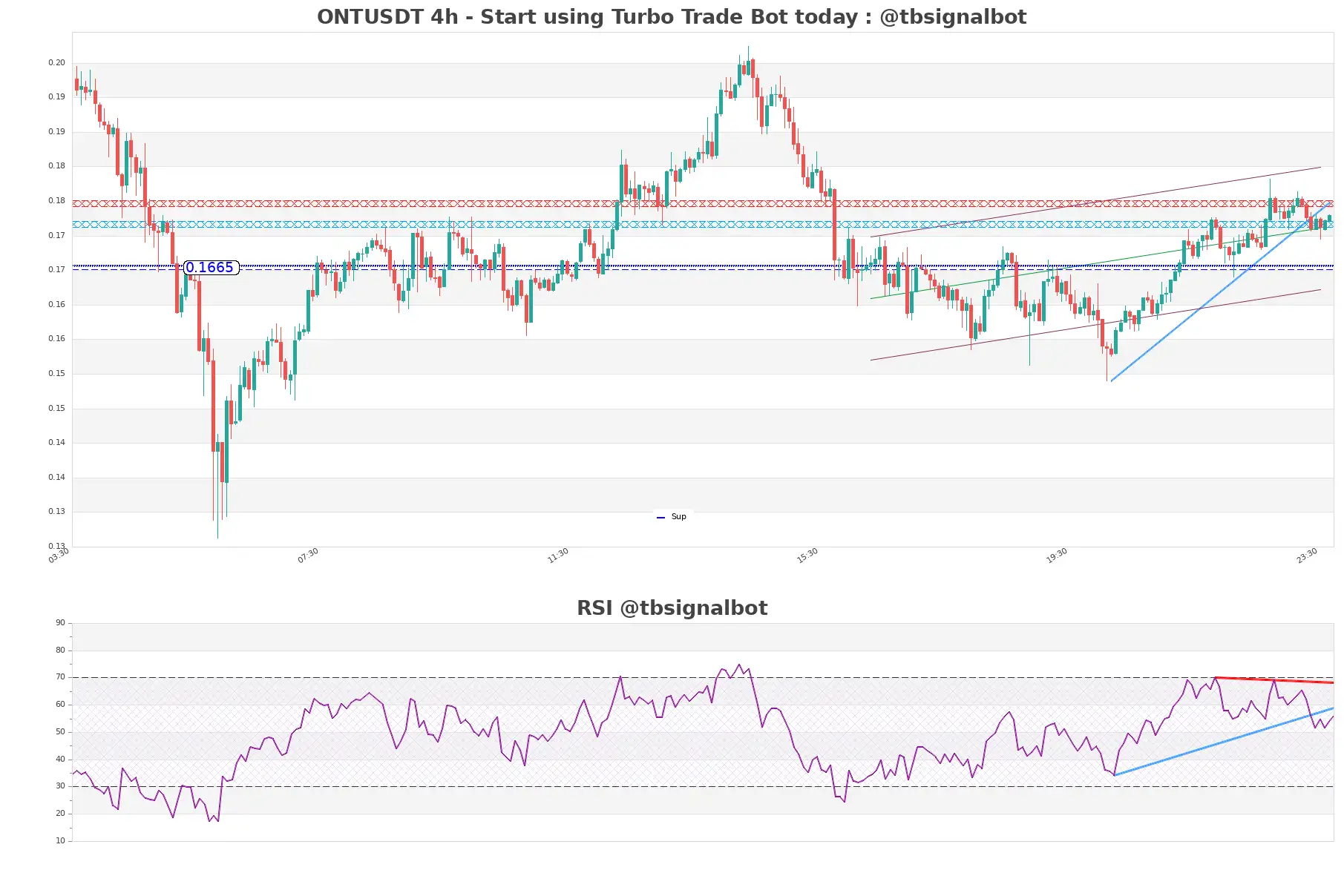Click the 03:30 time axis label

[x=59, y=556]
